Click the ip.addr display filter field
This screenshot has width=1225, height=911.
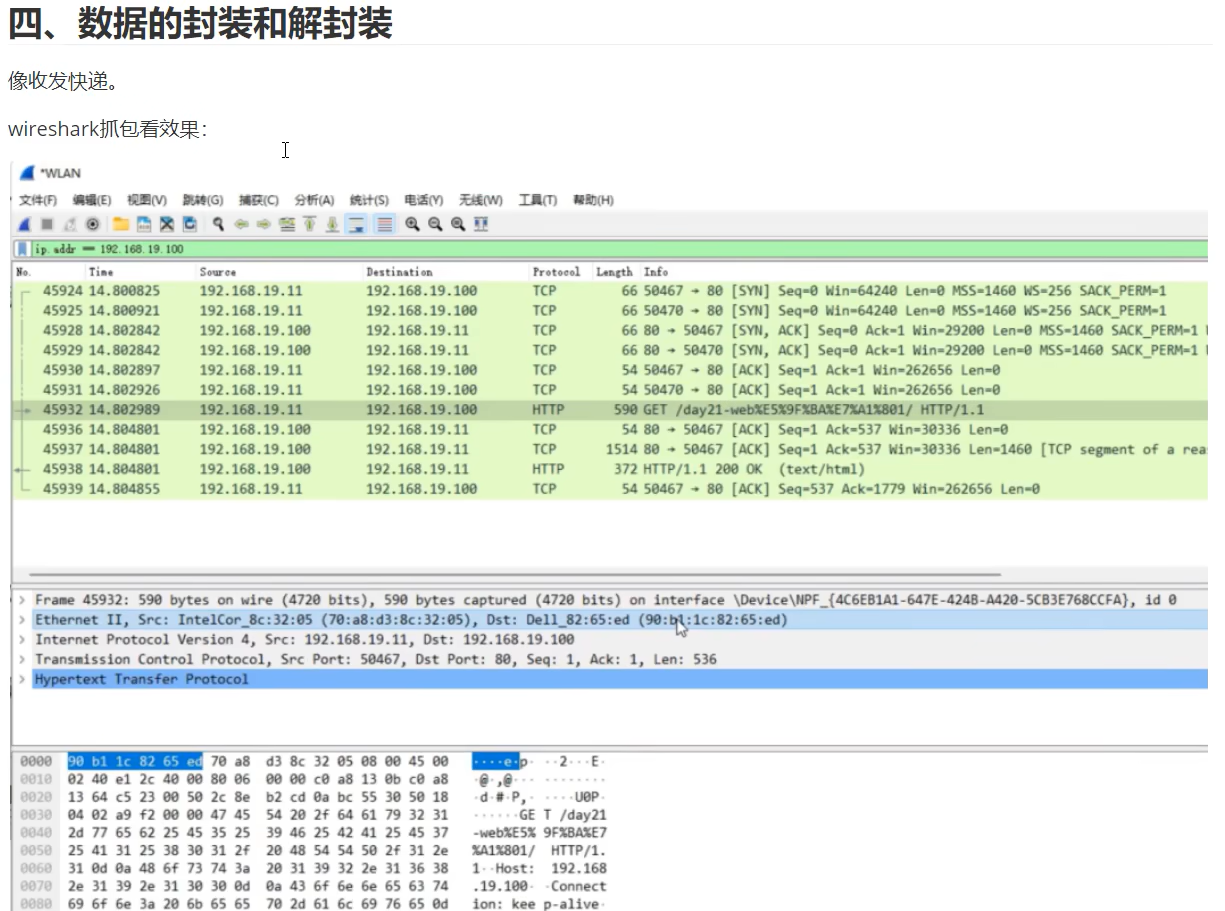pyautogui.click(x=618, y=249)
